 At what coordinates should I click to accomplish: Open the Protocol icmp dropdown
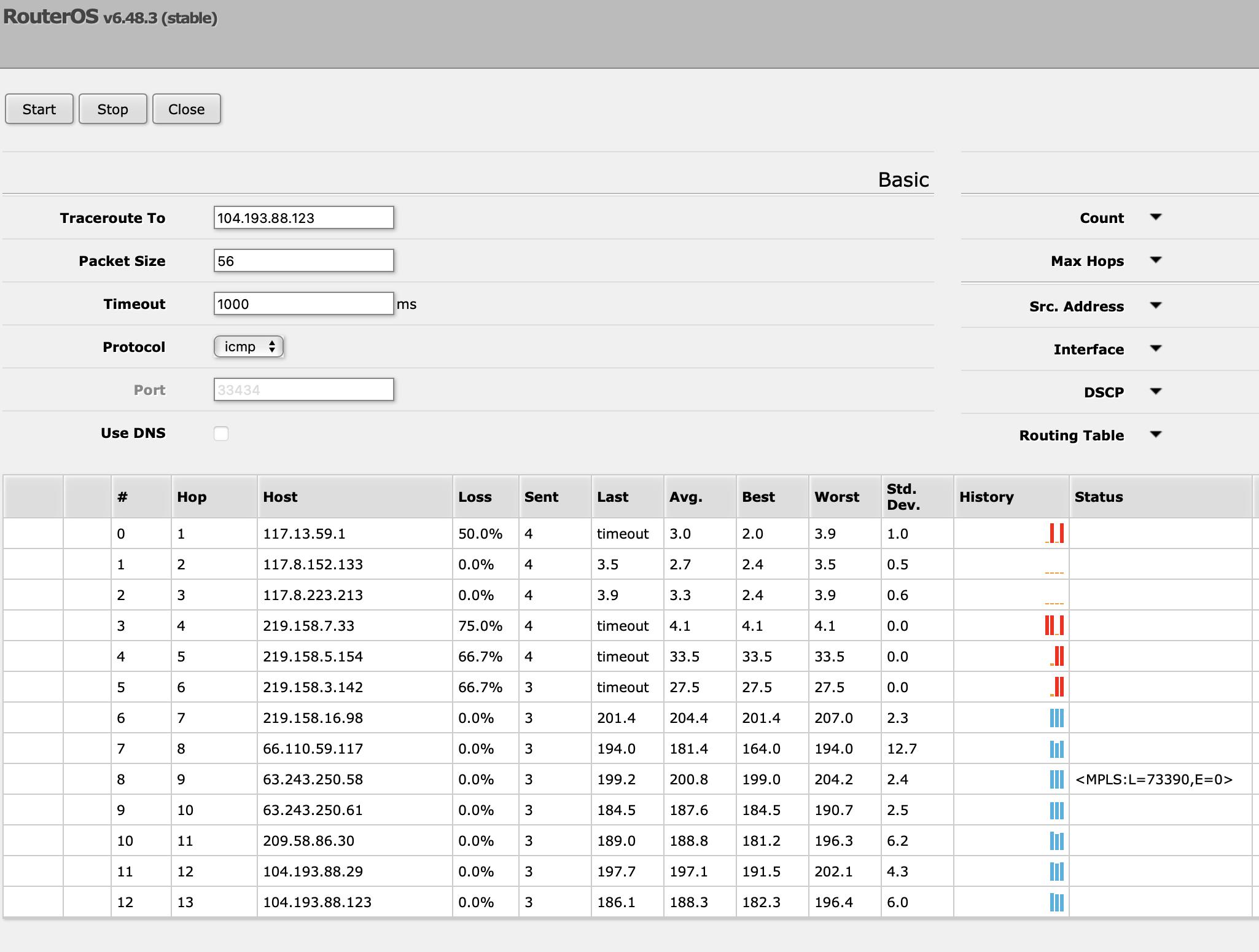pos(248,346)
